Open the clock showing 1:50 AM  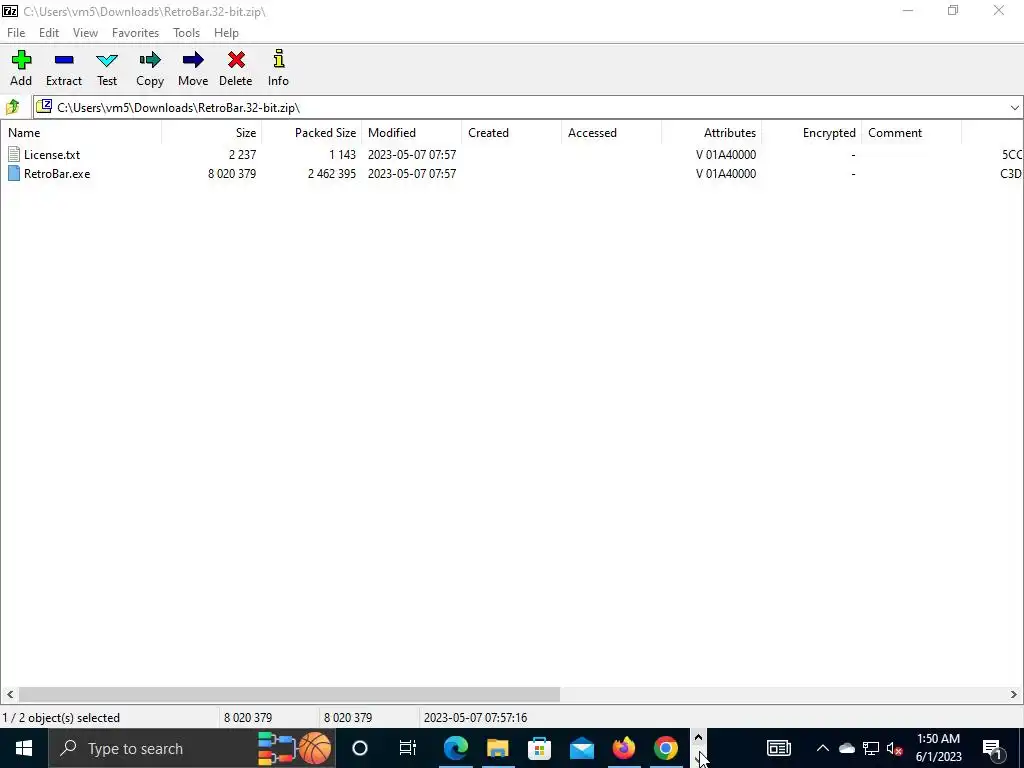938,748
